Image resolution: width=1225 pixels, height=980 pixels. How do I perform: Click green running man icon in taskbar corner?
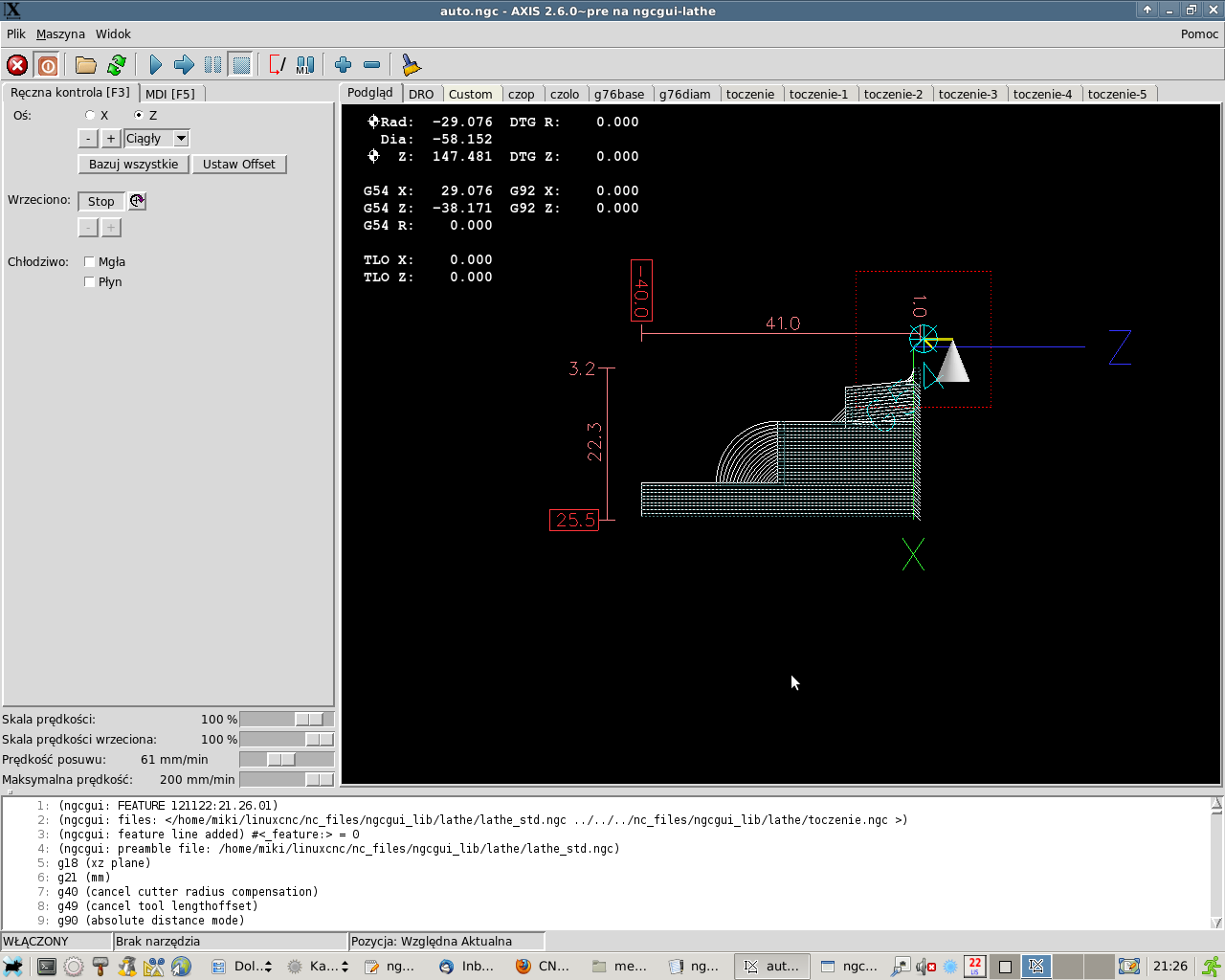(x=1212, y=967)
